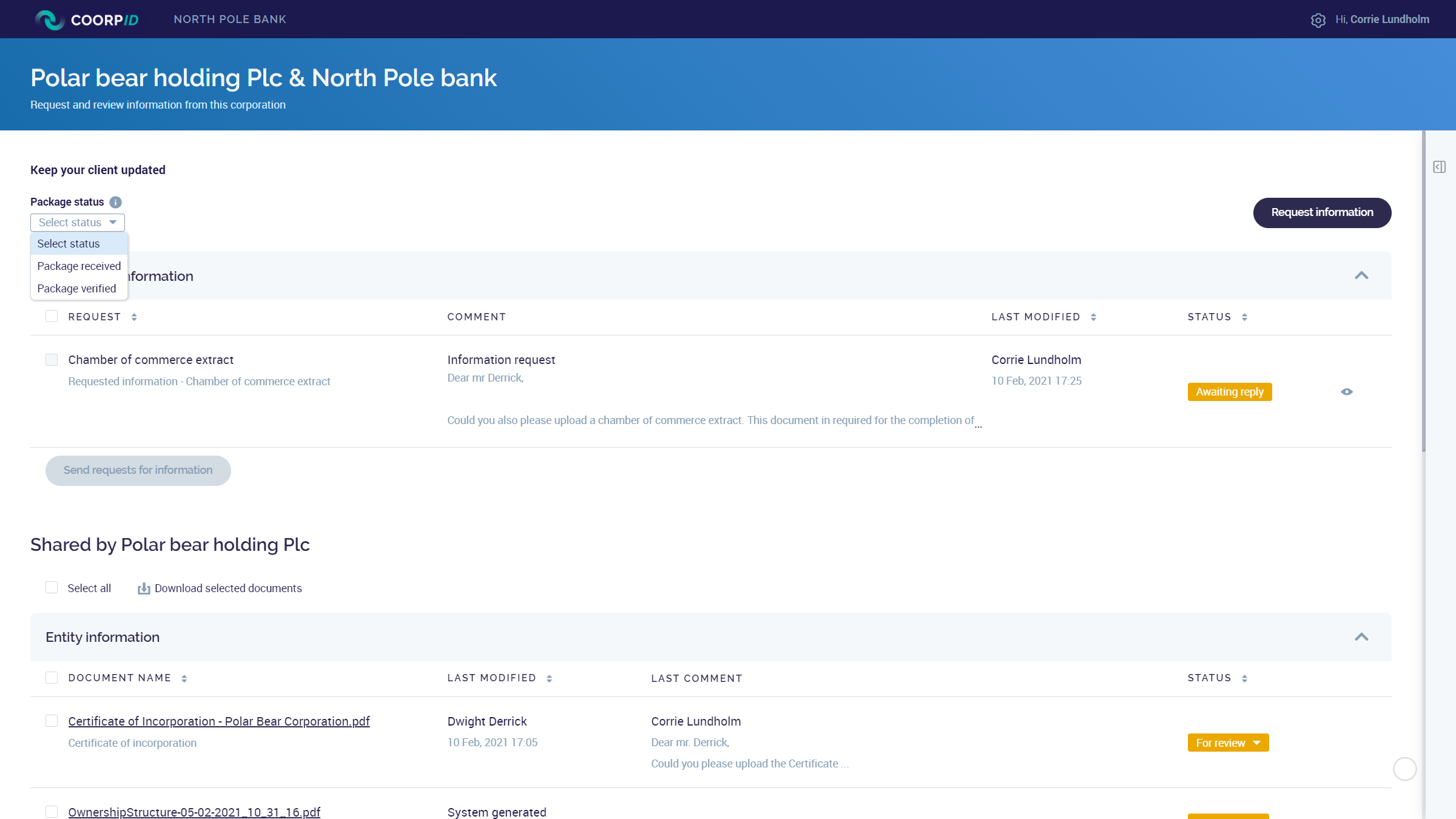Tick Certificate of Incorporation document checkbox
This screenshot has width=1456, height=819.
52,721
